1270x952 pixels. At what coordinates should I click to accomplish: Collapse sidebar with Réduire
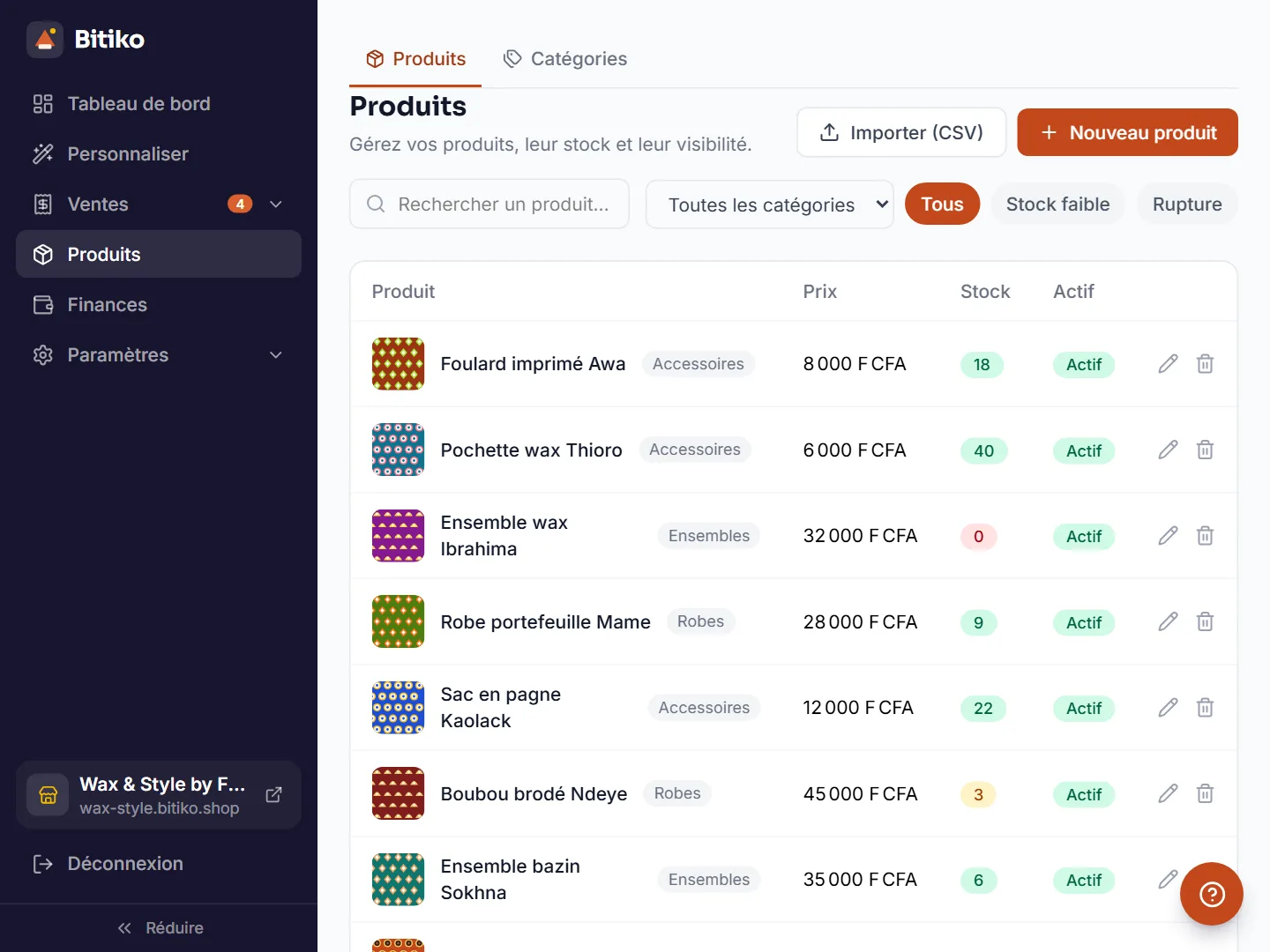click(160, 928)
